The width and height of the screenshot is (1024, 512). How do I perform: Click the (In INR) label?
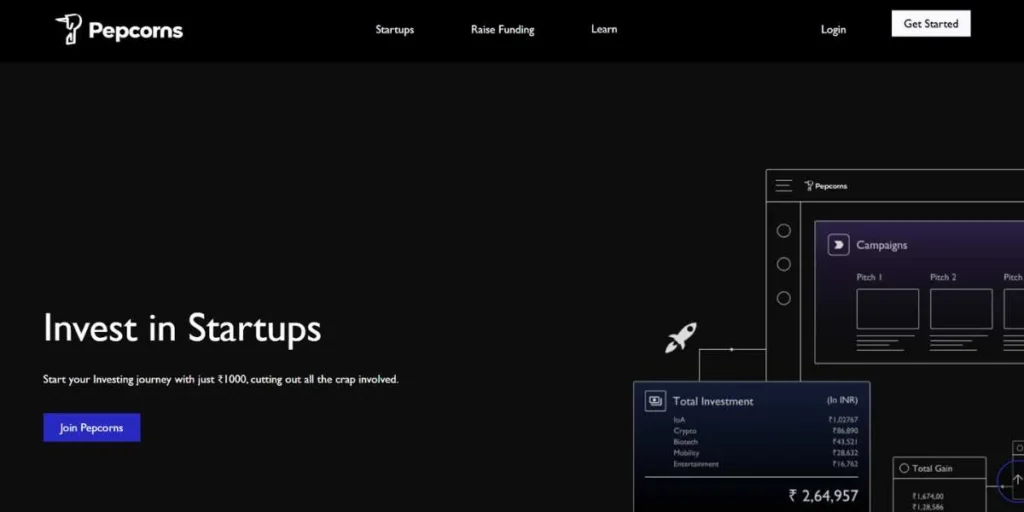[x=842, y=400]
